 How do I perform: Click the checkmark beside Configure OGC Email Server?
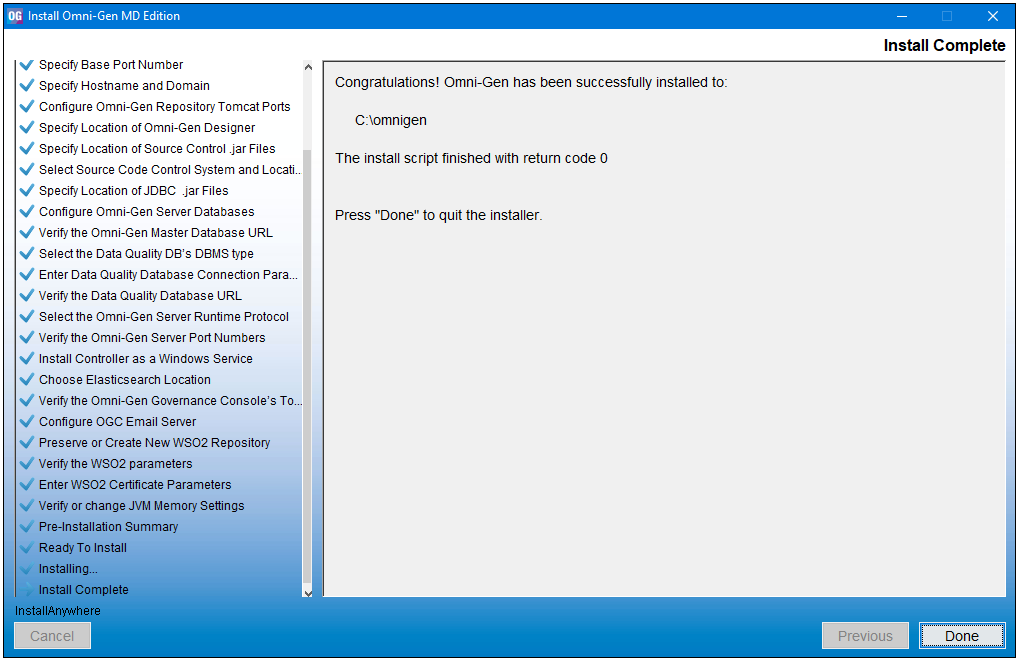26,421
